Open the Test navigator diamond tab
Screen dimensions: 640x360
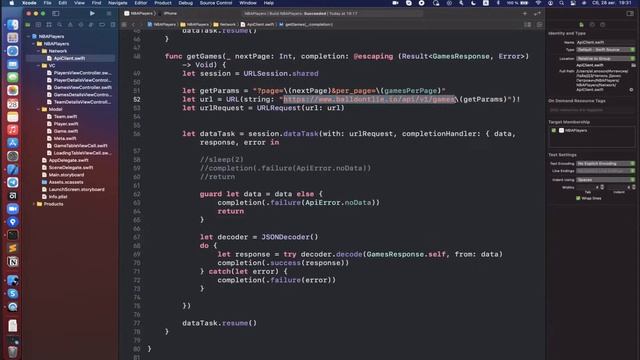click(x=81, y=25)
